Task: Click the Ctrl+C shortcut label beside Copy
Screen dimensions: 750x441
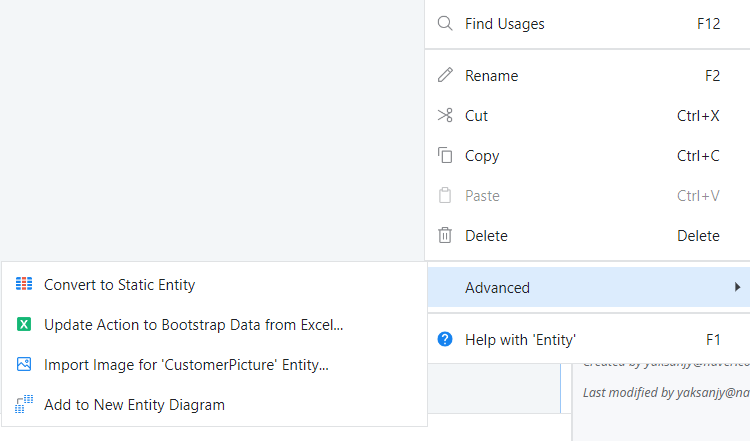Action: [x=698, y=156]
